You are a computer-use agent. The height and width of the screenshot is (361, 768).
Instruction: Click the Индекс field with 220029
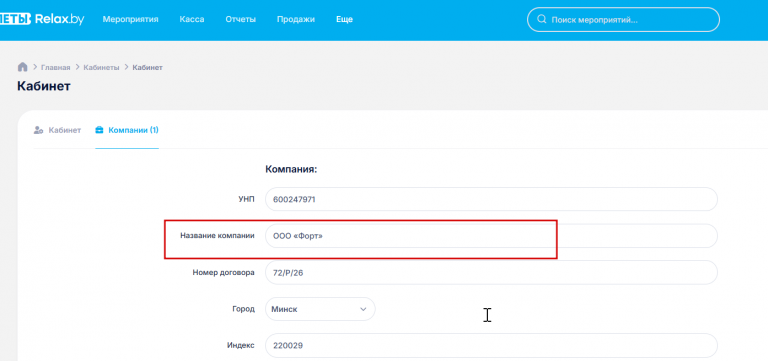[x=491, y=345]
